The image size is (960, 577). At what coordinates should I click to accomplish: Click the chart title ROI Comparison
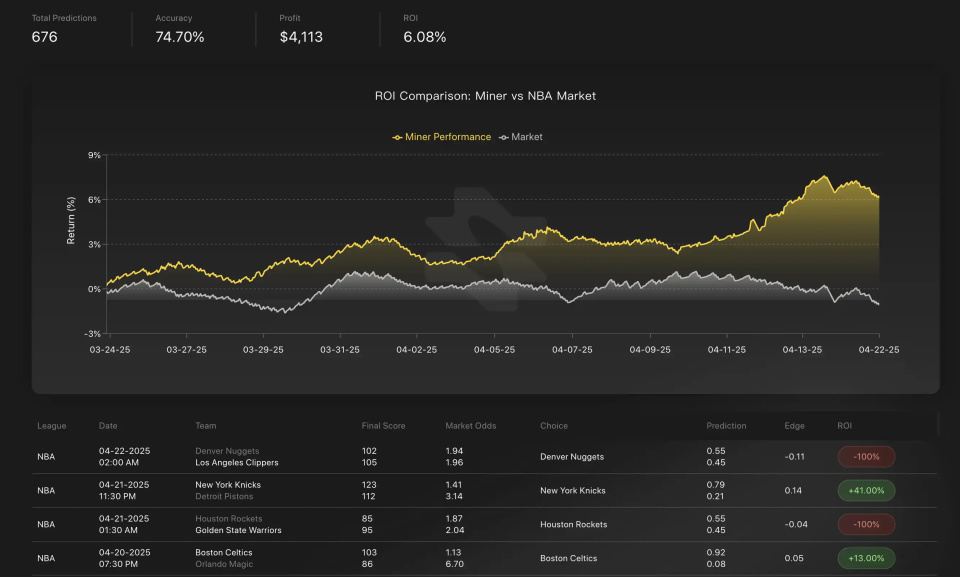(x=485, y=96)
